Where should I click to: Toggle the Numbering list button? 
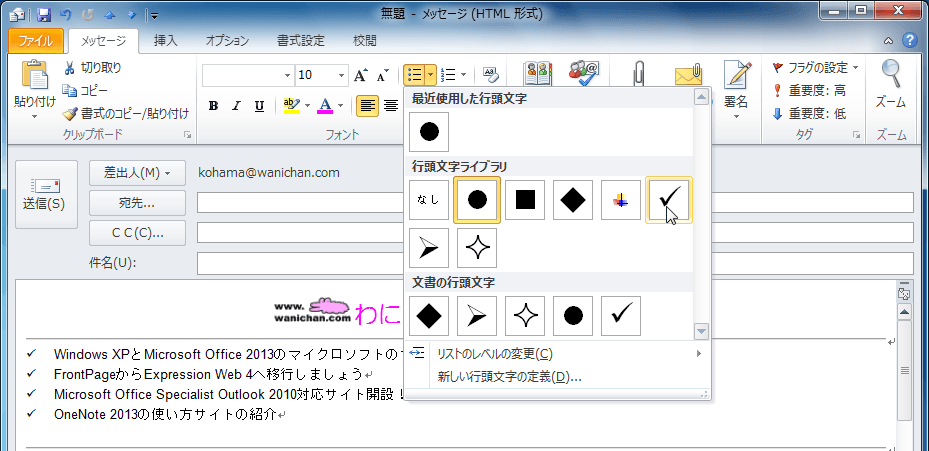pyautogui.click(x=449, y=75)
